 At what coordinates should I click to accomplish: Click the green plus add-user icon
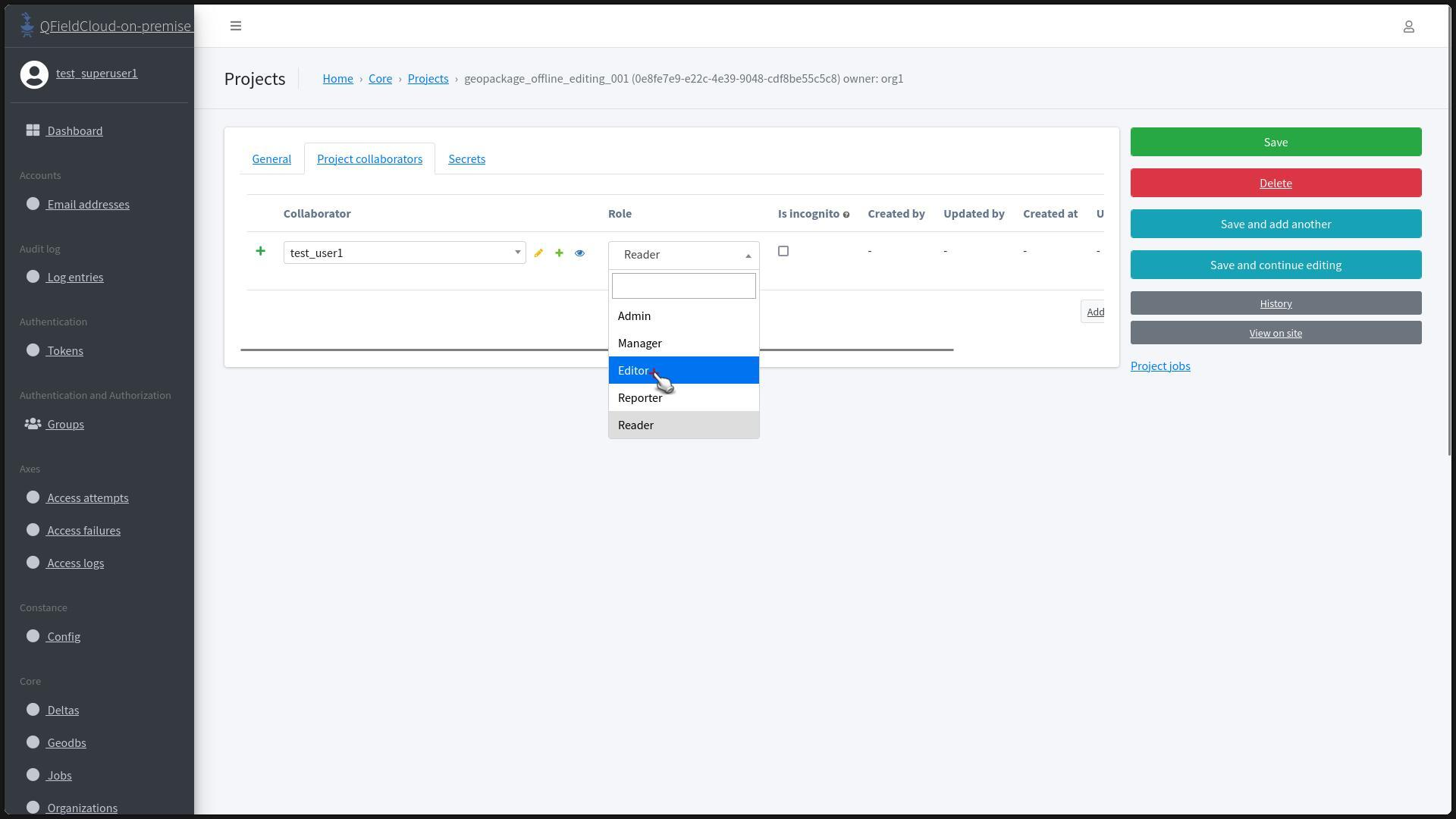(559, 253)
